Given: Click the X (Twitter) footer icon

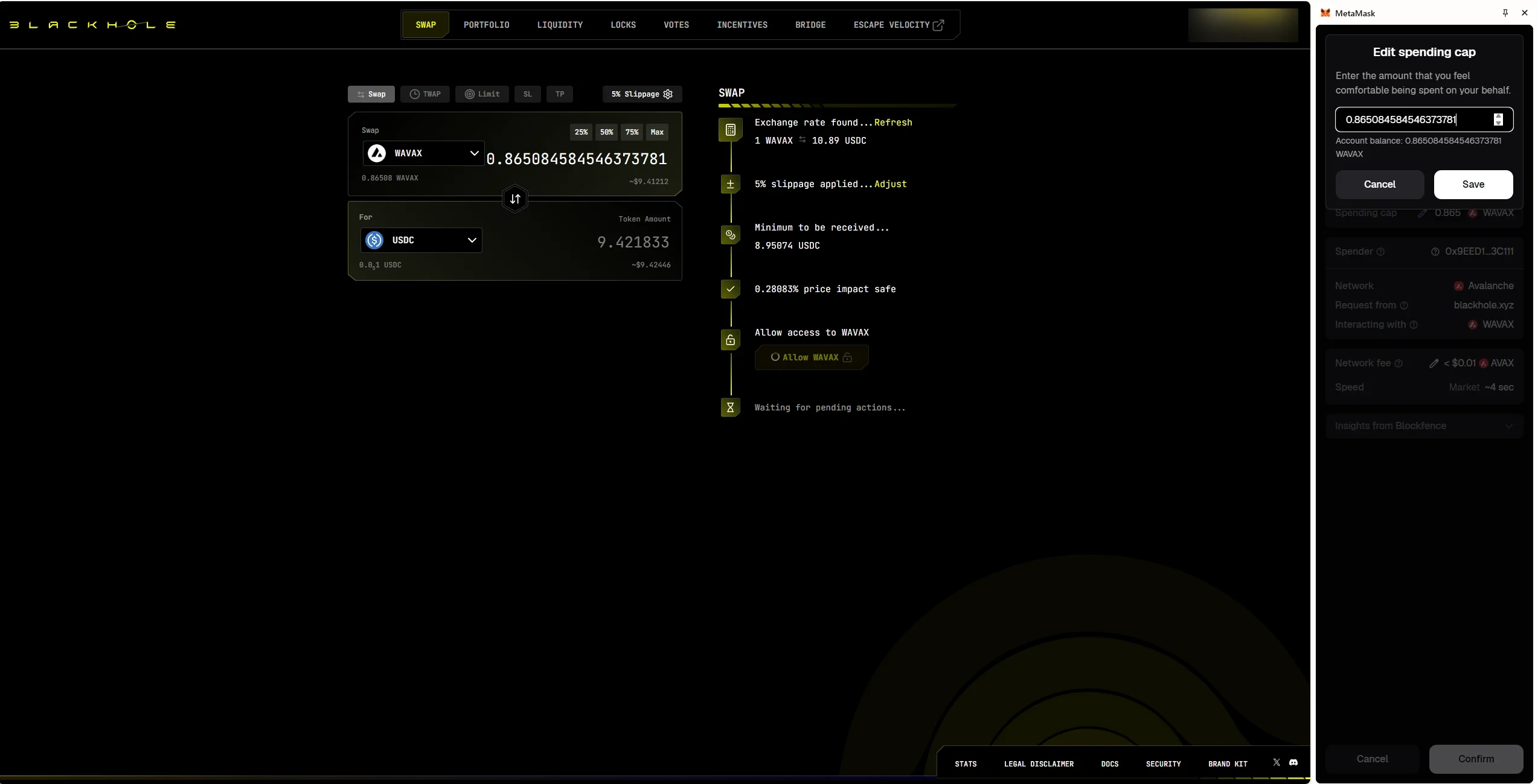Looking at the screenshot, I should 1277,763.
